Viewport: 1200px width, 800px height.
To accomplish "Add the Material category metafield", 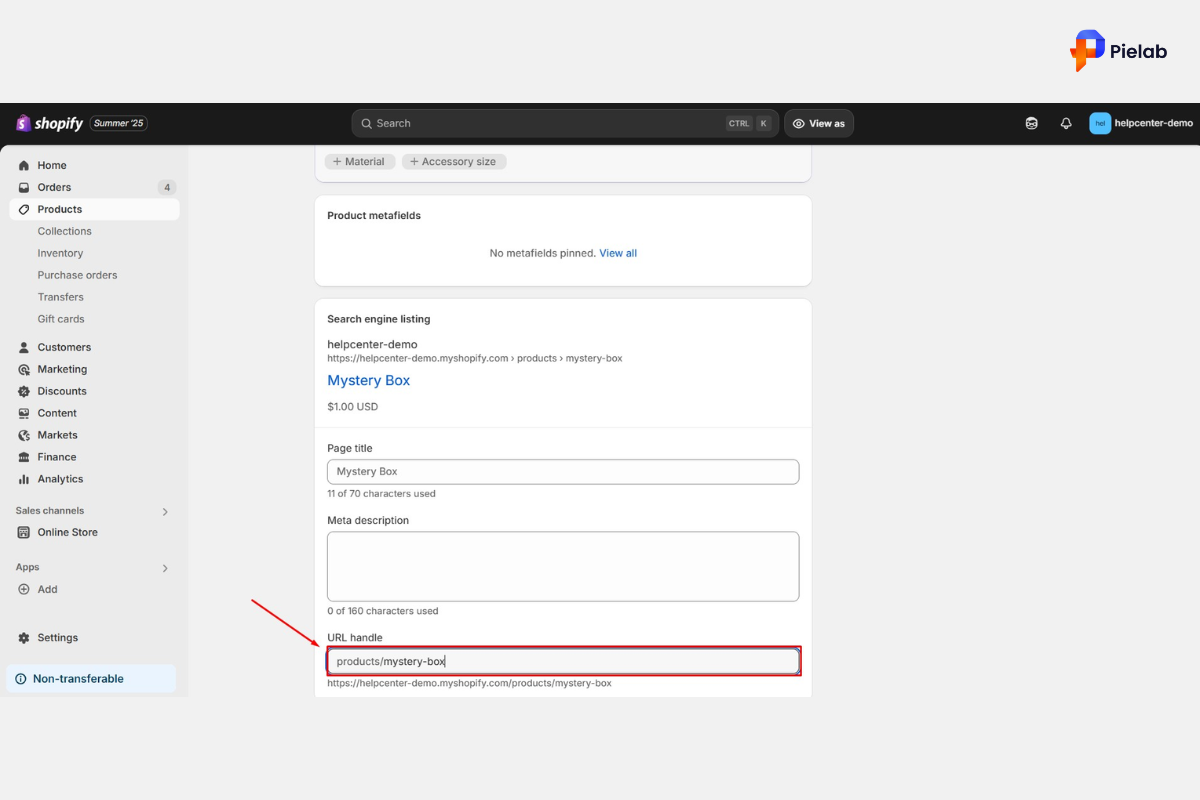I will [360, 161].
